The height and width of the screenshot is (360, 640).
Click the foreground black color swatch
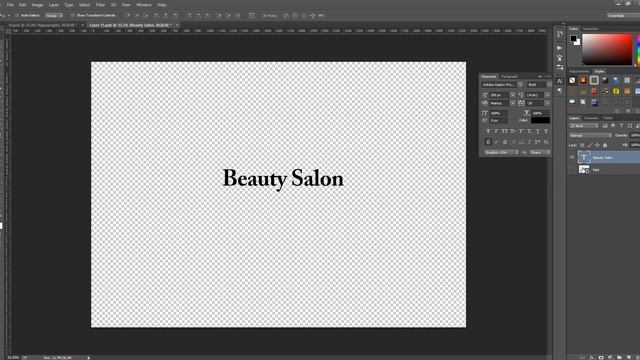click(x=573, y=38)
